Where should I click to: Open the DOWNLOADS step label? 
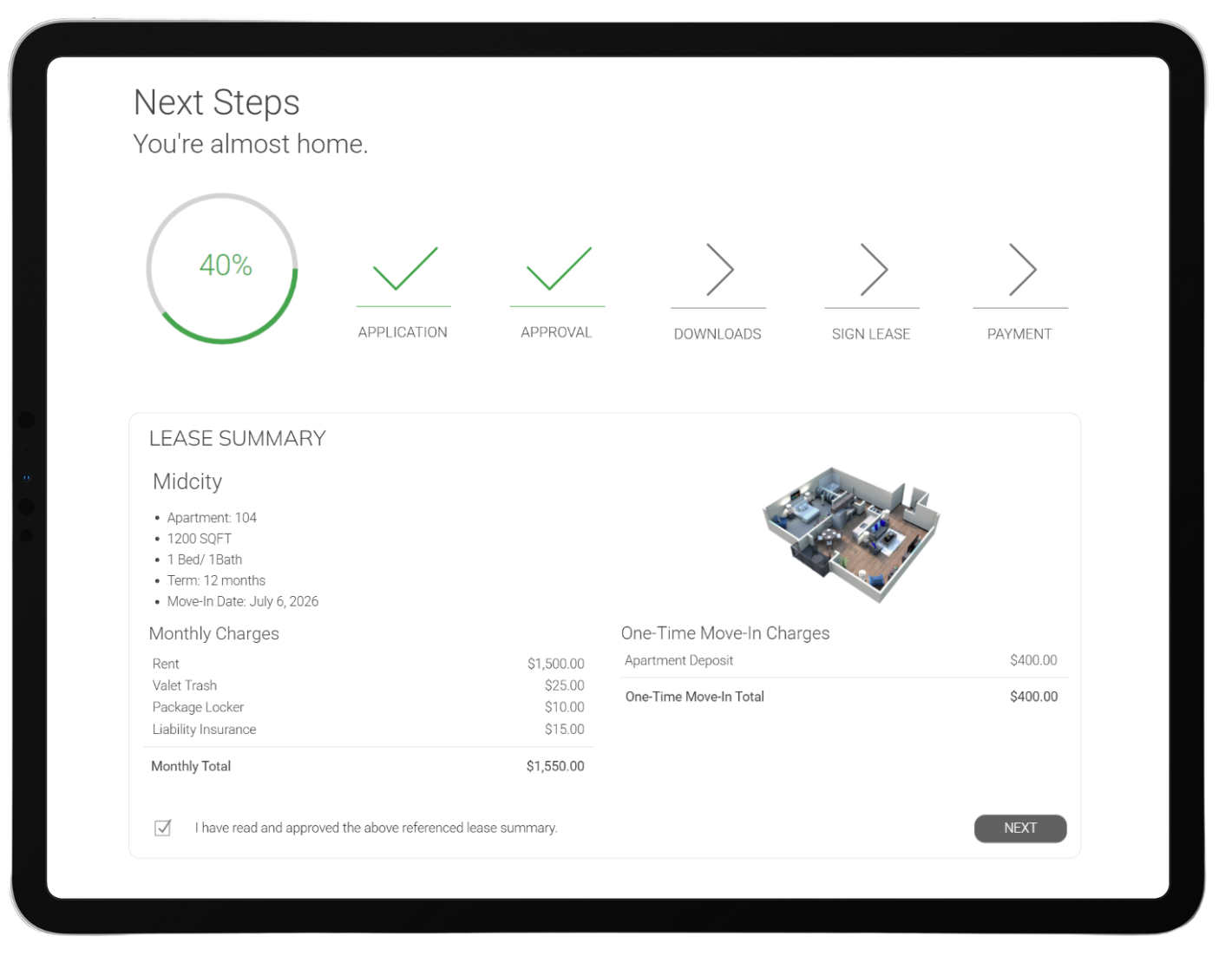(718, 334)
